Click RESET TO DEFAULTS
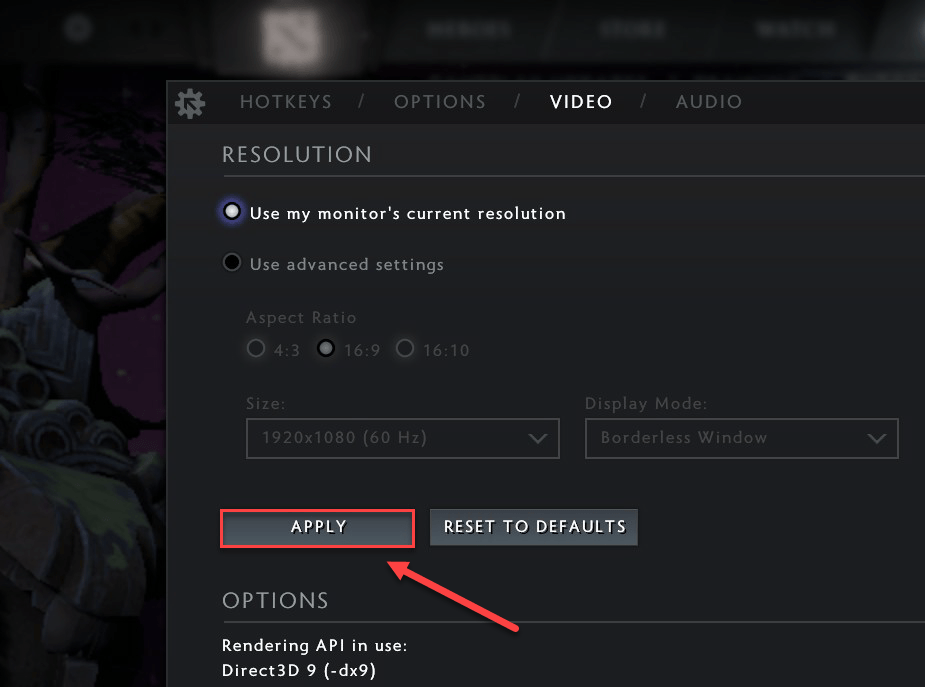Image resolution: width=925 pixels, height=687 pixels. (x=533, y=527)
